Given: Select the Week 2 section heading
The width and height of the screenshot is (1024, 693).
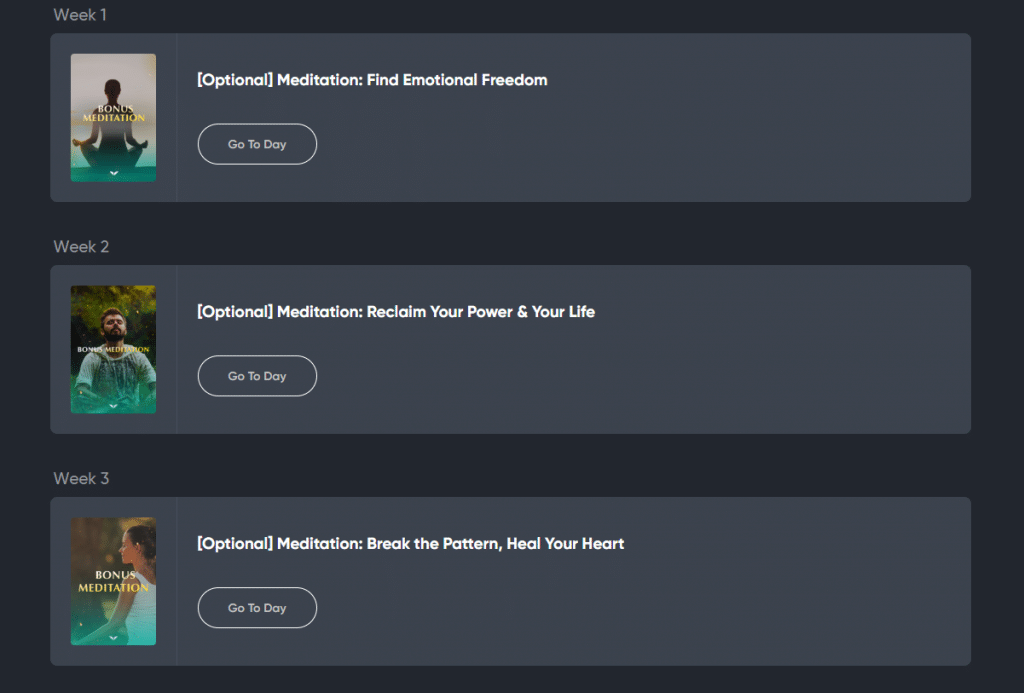Looking at the screenshot, I should pos(81,247).
